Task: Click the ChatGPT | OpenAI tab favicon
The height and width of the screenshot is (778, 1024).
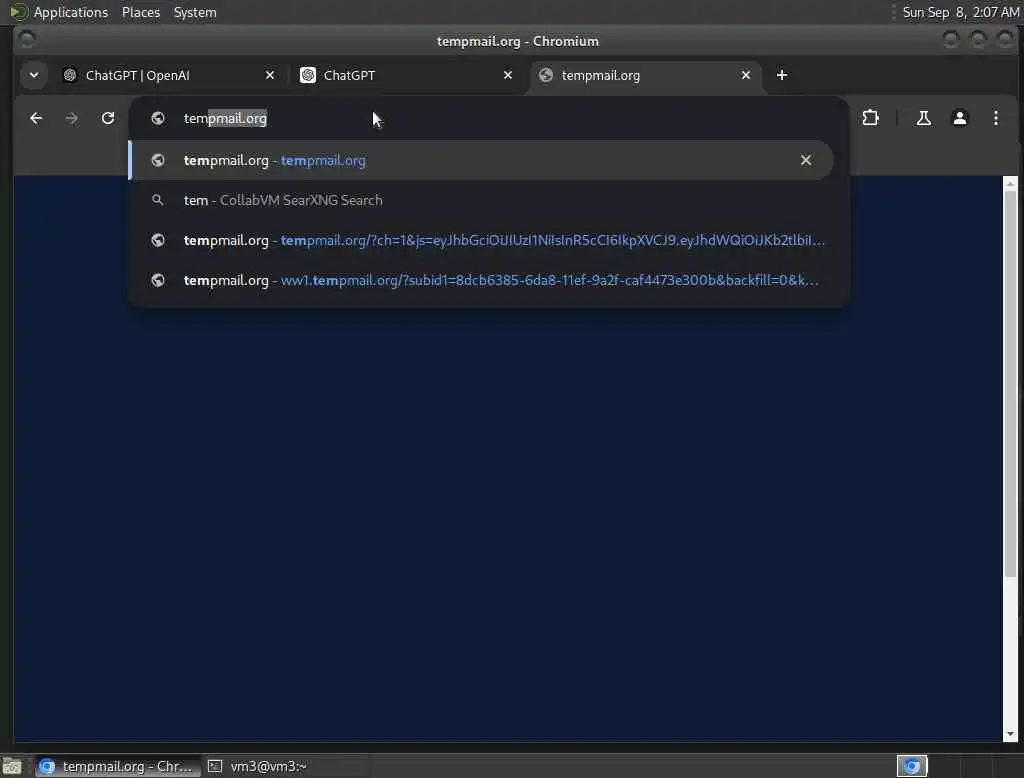Action: 70,75
